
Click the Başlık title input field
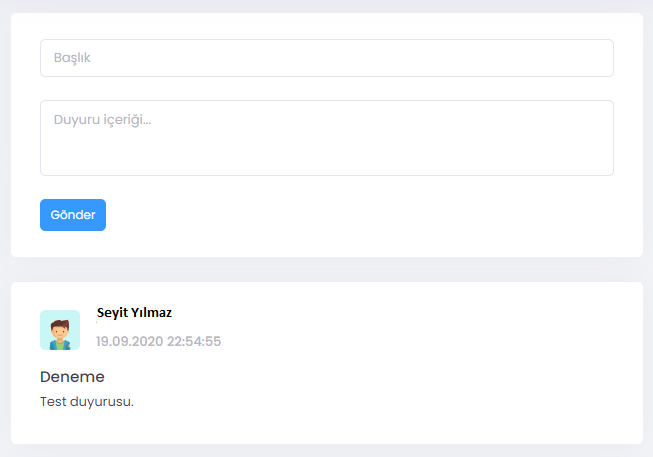tap(326, 58)
